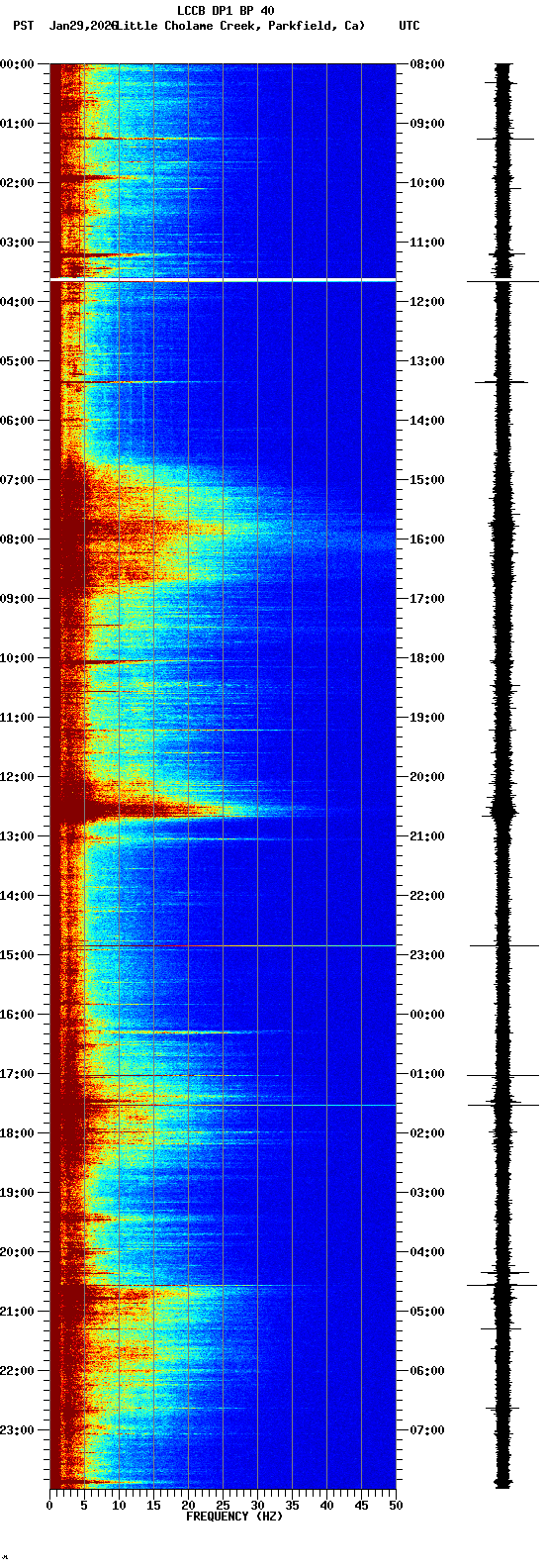Click the location text 'Little Cholame Creek, Parkfield, Ca)'
546x1568 pixels.
(240, 26)
